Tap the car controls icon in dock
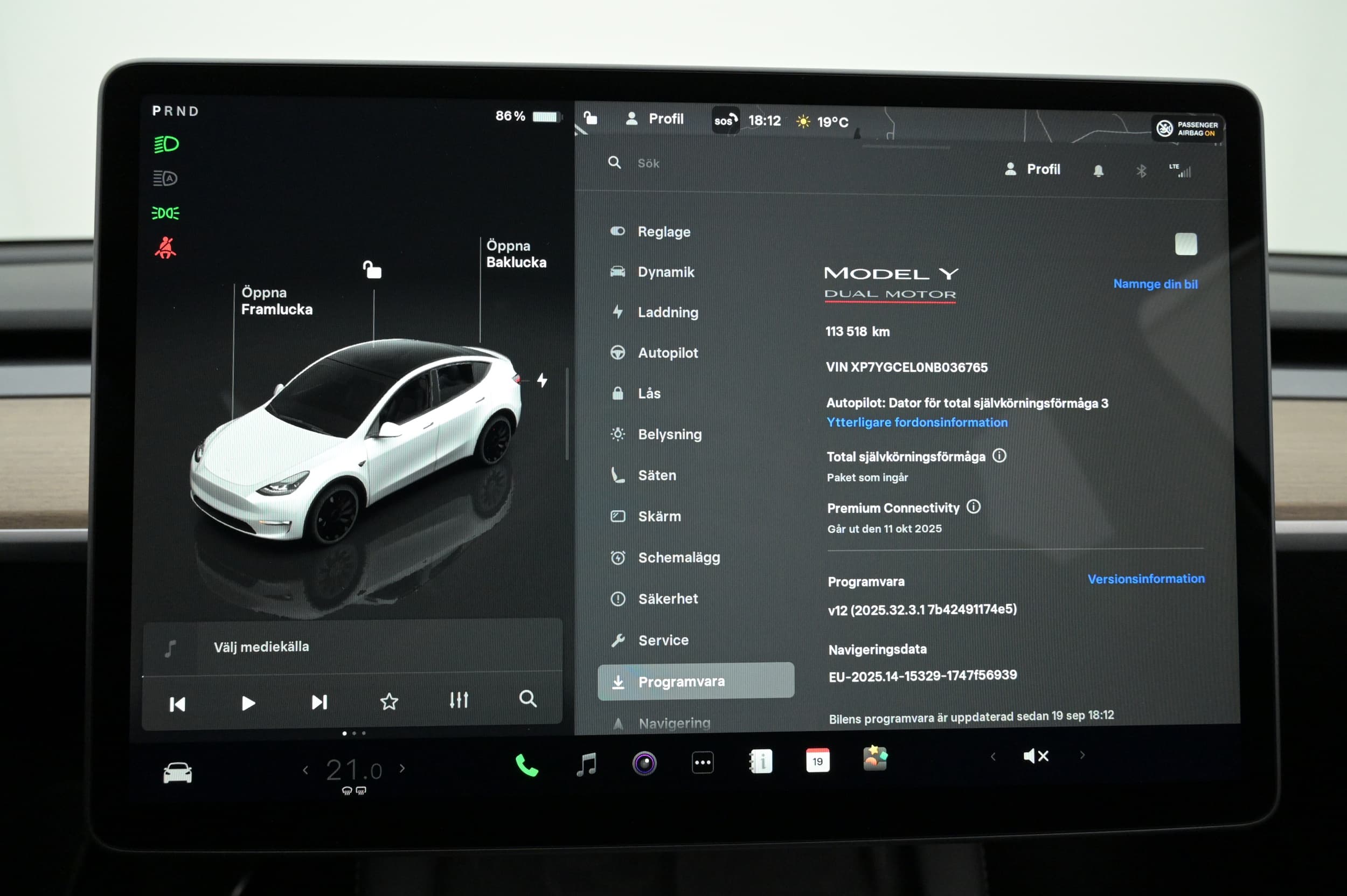This screenshot has width=1347, height=896. pos(178,773)
